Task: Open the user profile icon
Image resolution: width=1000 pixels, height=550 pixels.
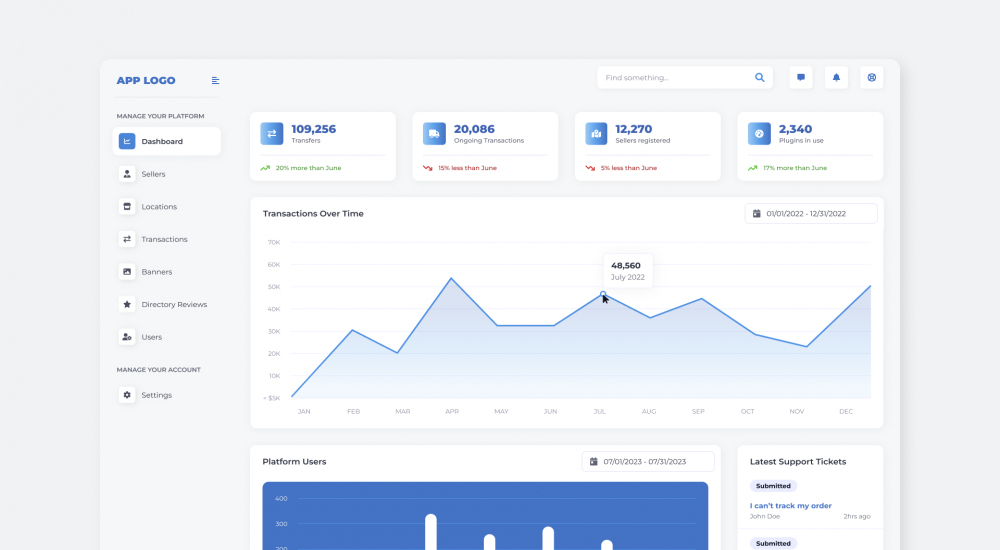Action: [871, 77]
